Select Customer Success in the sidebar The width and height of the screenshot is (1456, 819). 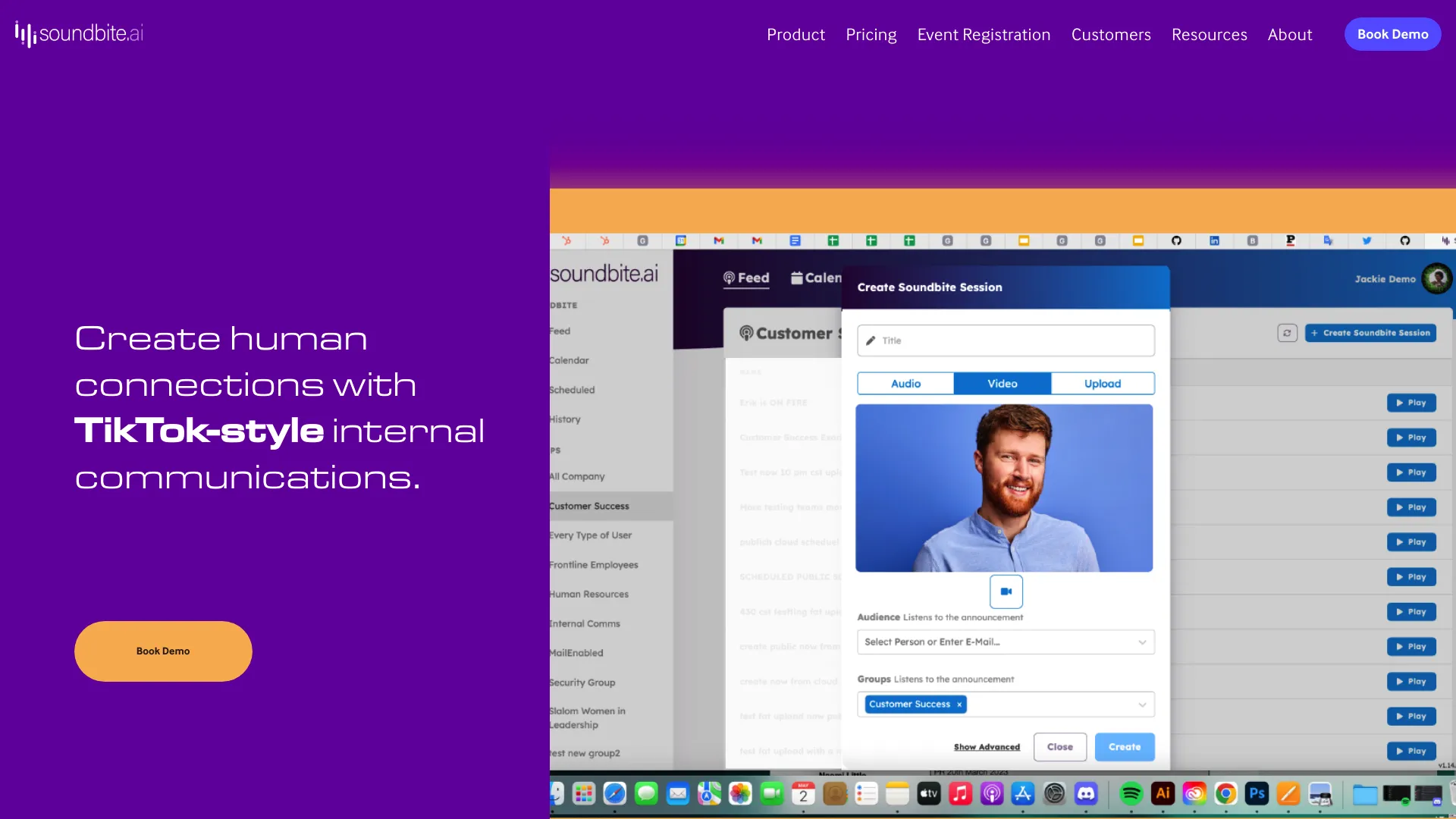610,506
